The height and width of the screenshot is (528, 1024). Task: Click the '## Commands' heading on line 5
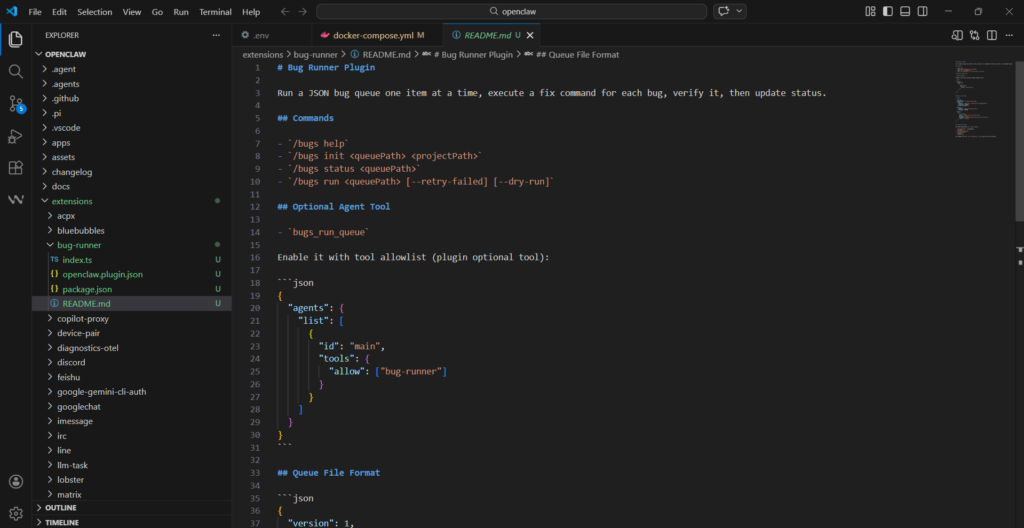(x=306, y=118)
